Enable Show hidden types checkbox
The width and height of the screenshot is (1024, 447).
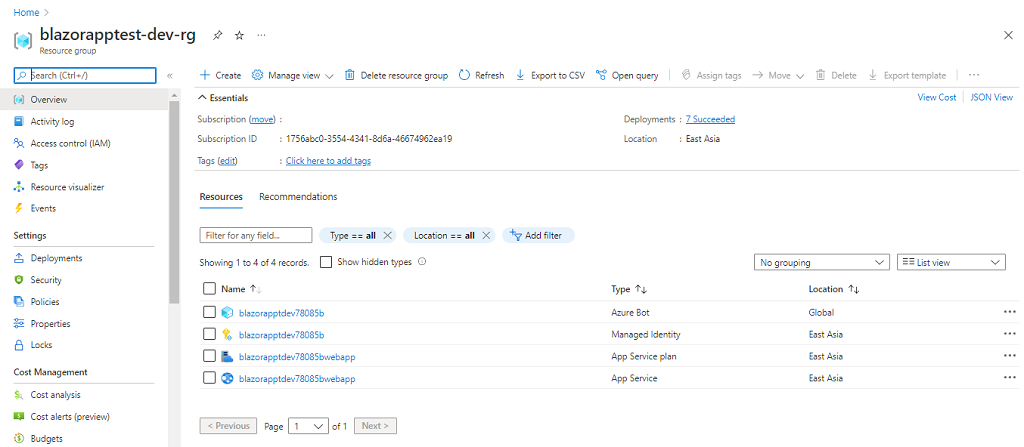(326, 262)
